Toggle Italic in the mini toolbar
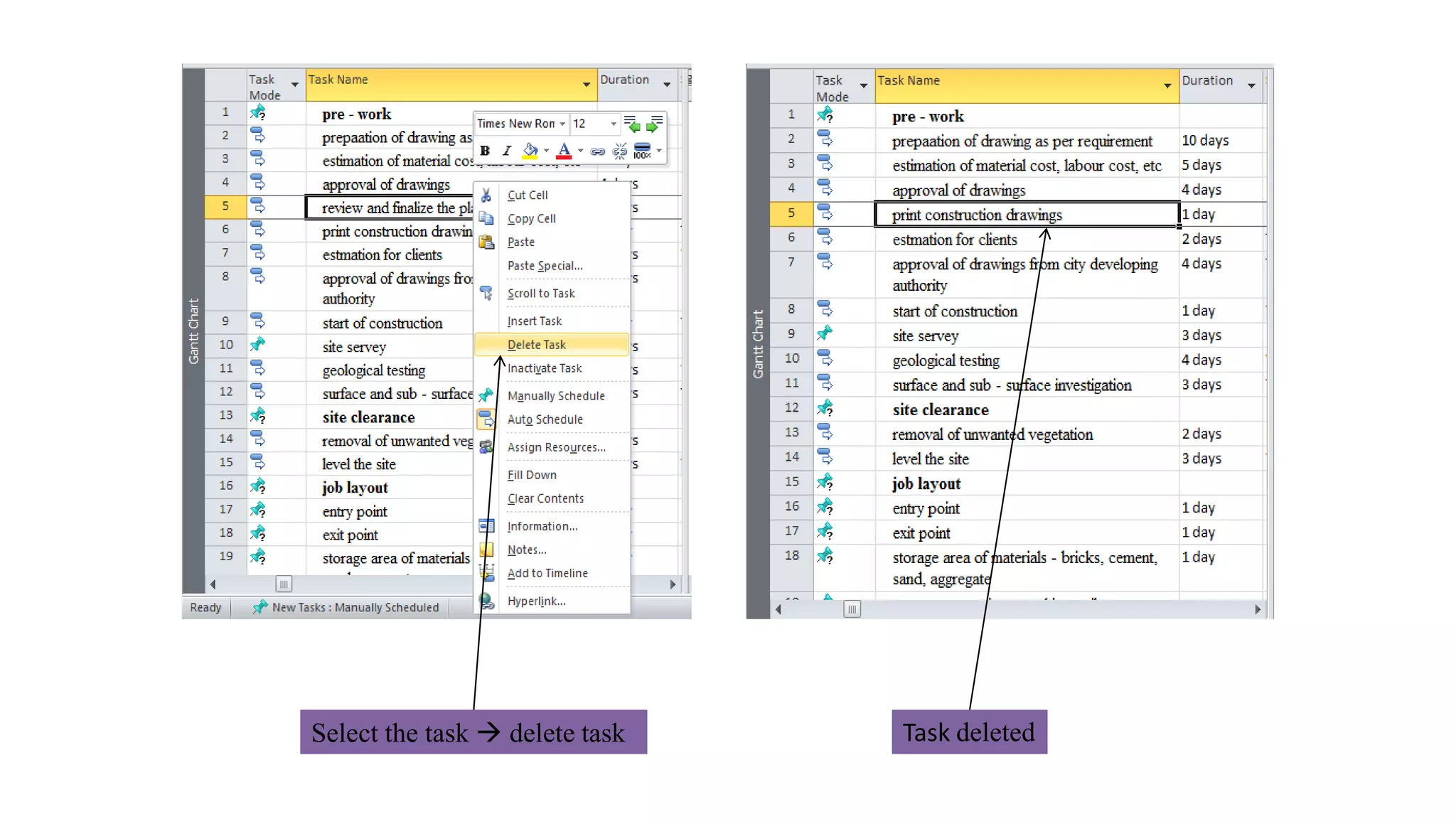The image size is (1456, 819). coord(506,151)
